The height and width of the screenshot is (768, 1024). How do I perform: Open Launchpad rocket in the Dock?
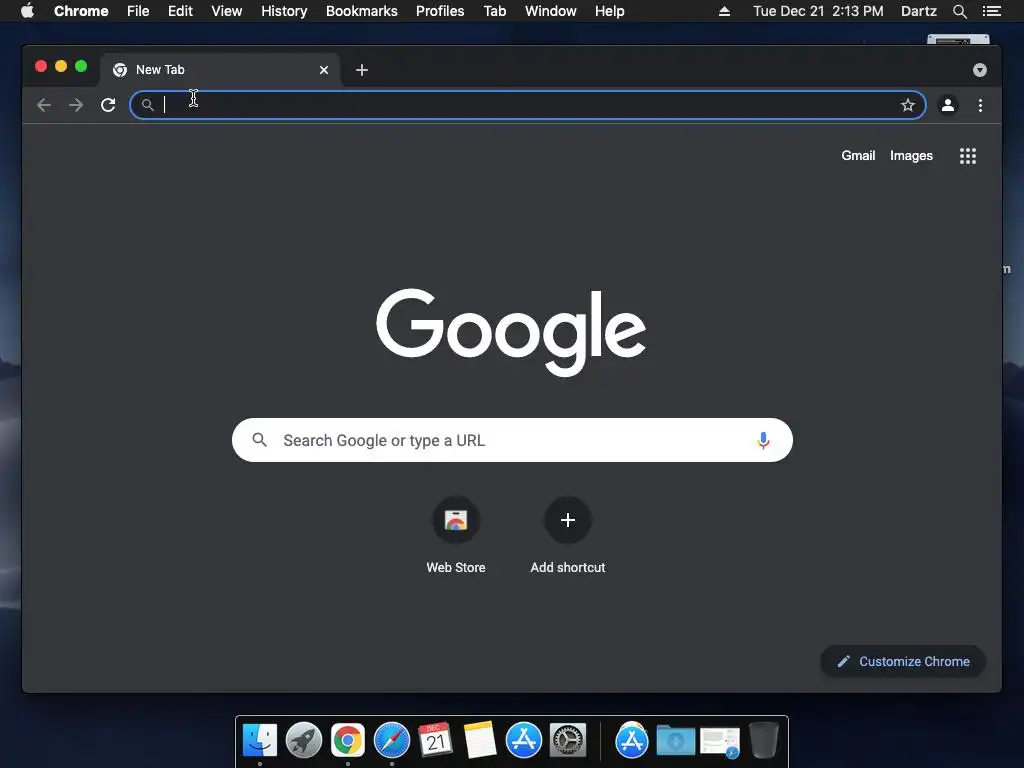click(304, 741)
